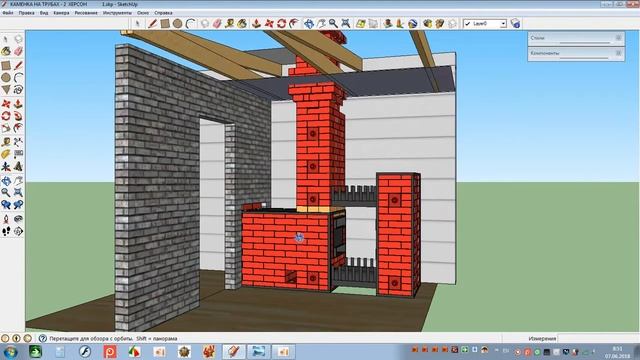Click the Get Models box icon
The image size is (640, 360).
[427, 24]
